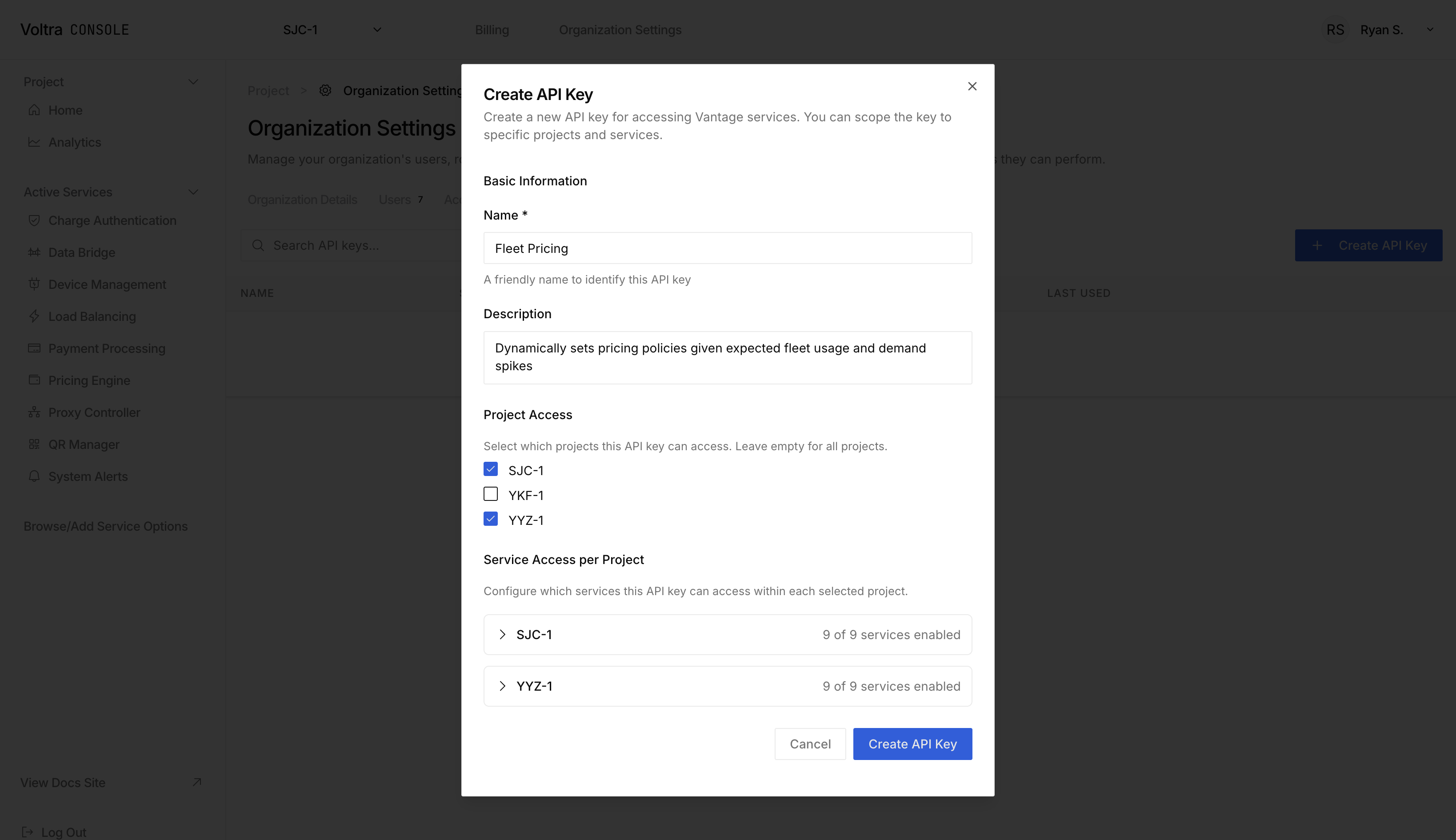The image size is (1456, 840).
Task: Open System Alerts via the bell icon
Action: [35, 476]
